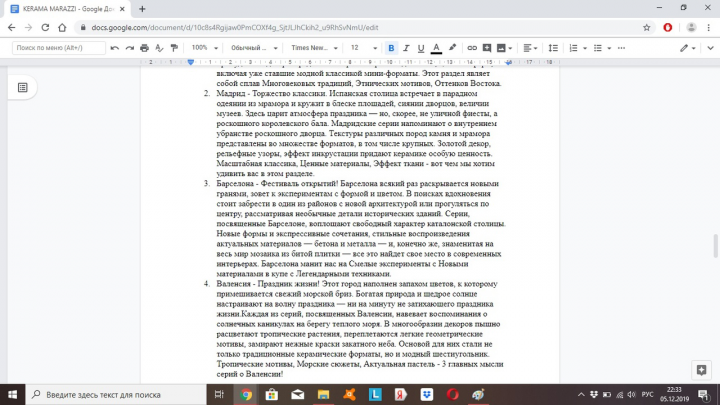Open Opera browser from taskbar

[452, 394]
